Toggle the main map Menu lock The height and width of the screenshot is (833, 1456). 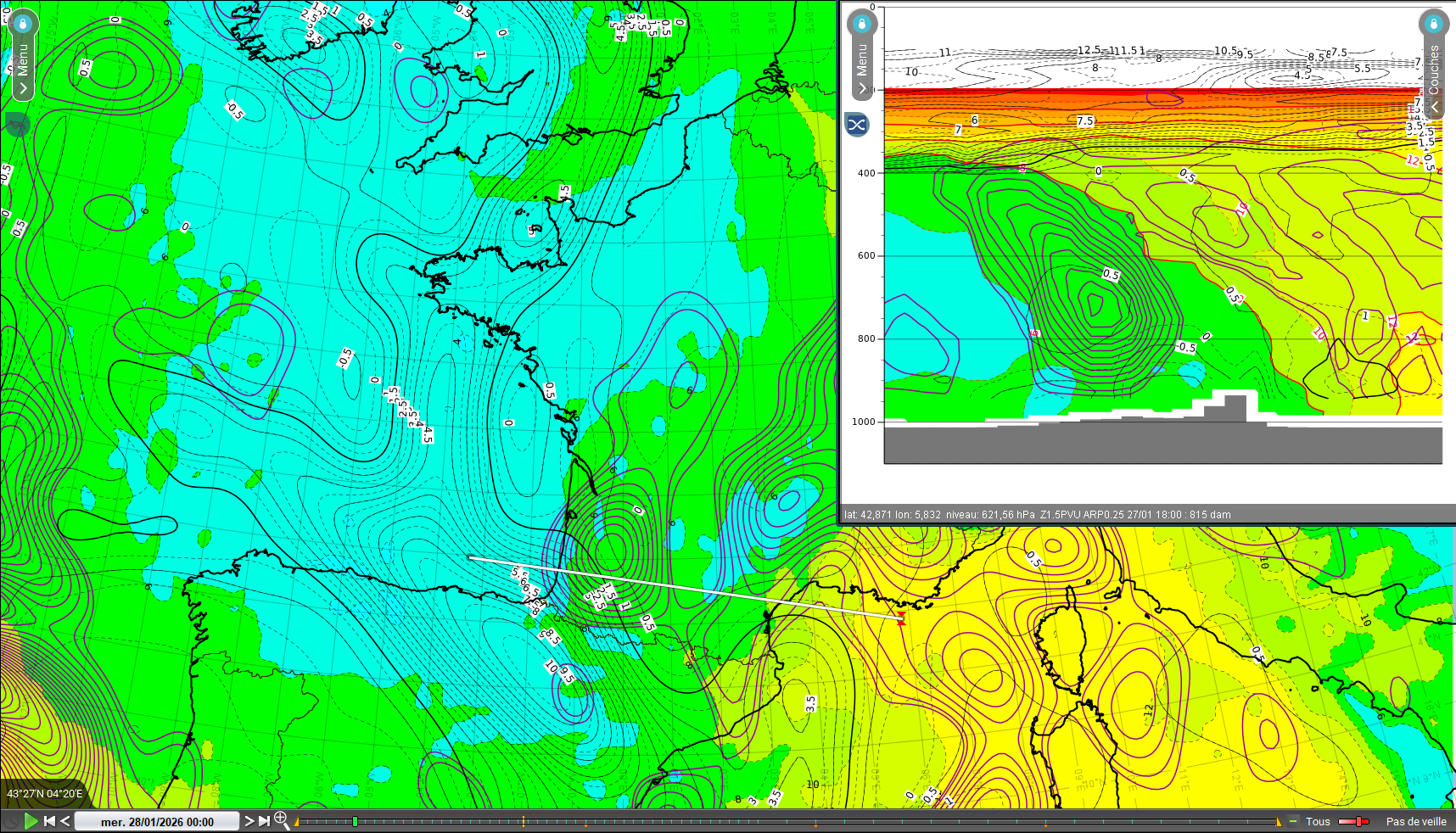coord(23,24)
